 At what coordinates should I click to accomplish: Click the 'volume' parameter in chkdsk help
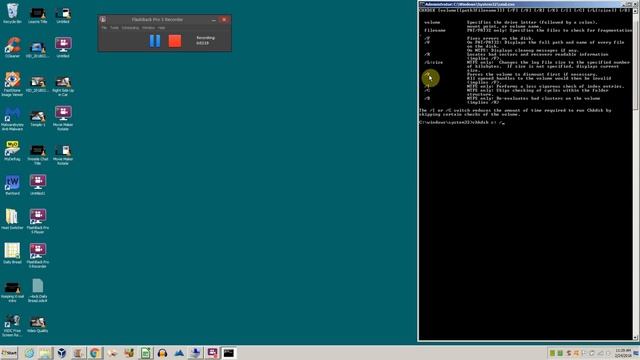click(x=432, y=22)
